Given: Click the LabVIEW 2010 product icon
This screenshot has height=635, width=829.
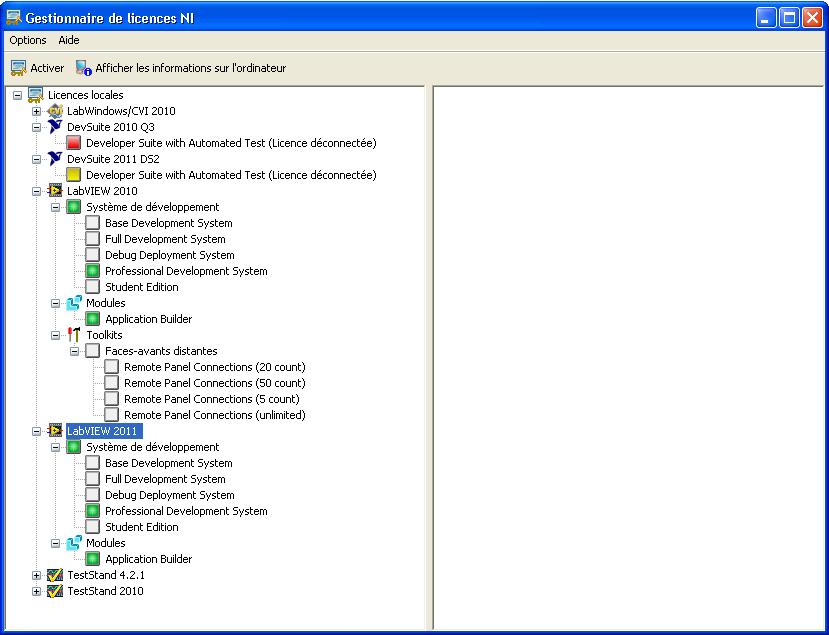Looking at the screenshot, I should (55, 191).
